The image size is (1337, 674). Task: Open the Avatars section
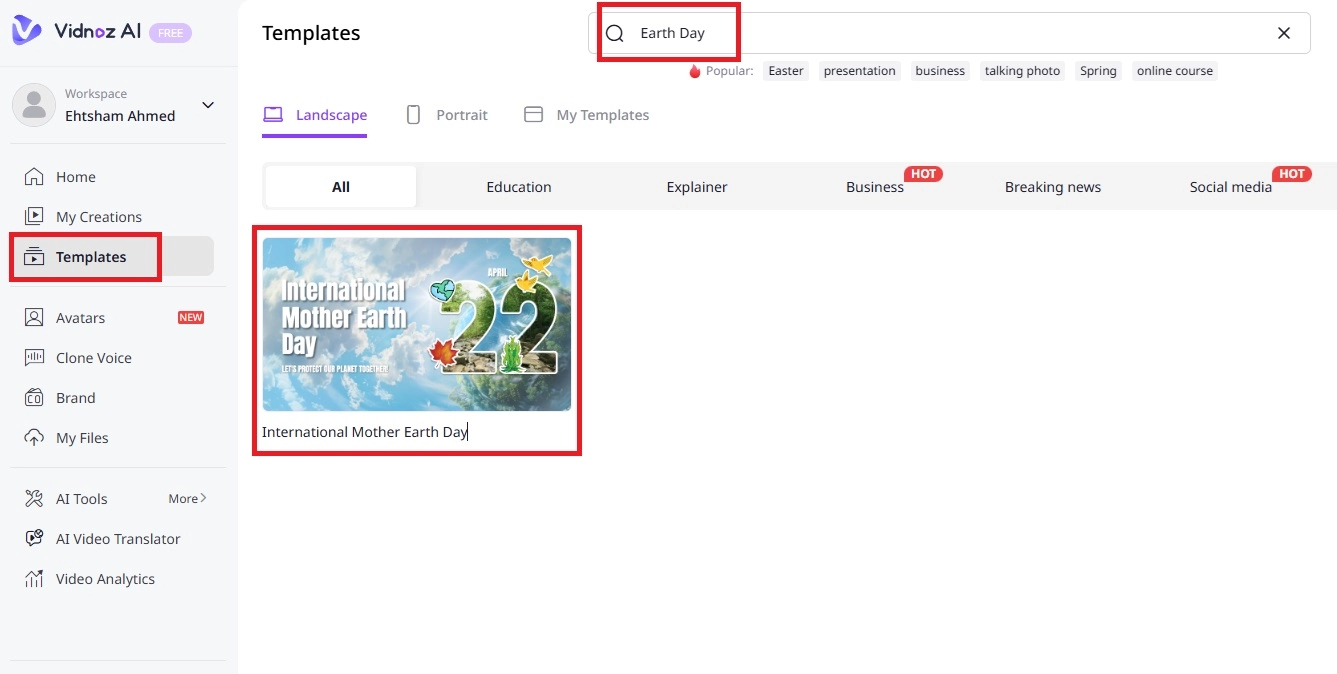[35, 317]
